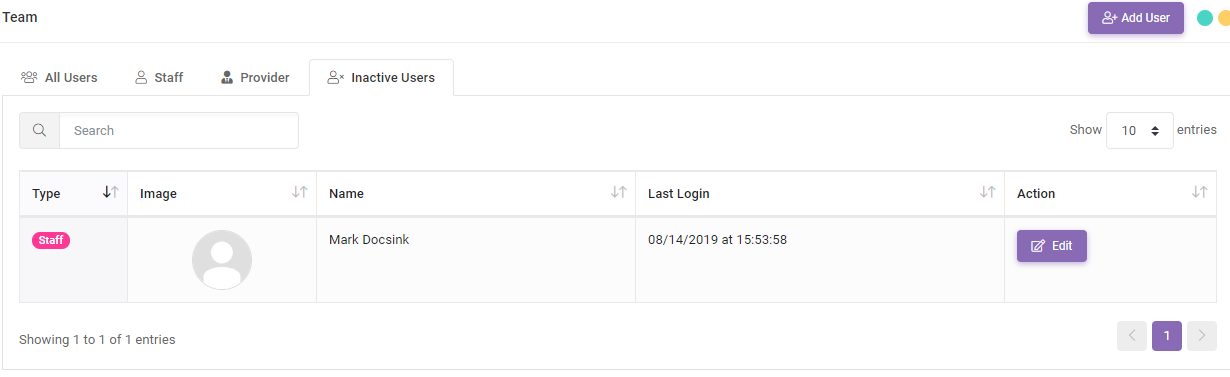Click the Add User button
The height and width of the screenshot is (377, 1230).
coord(1136,18)
